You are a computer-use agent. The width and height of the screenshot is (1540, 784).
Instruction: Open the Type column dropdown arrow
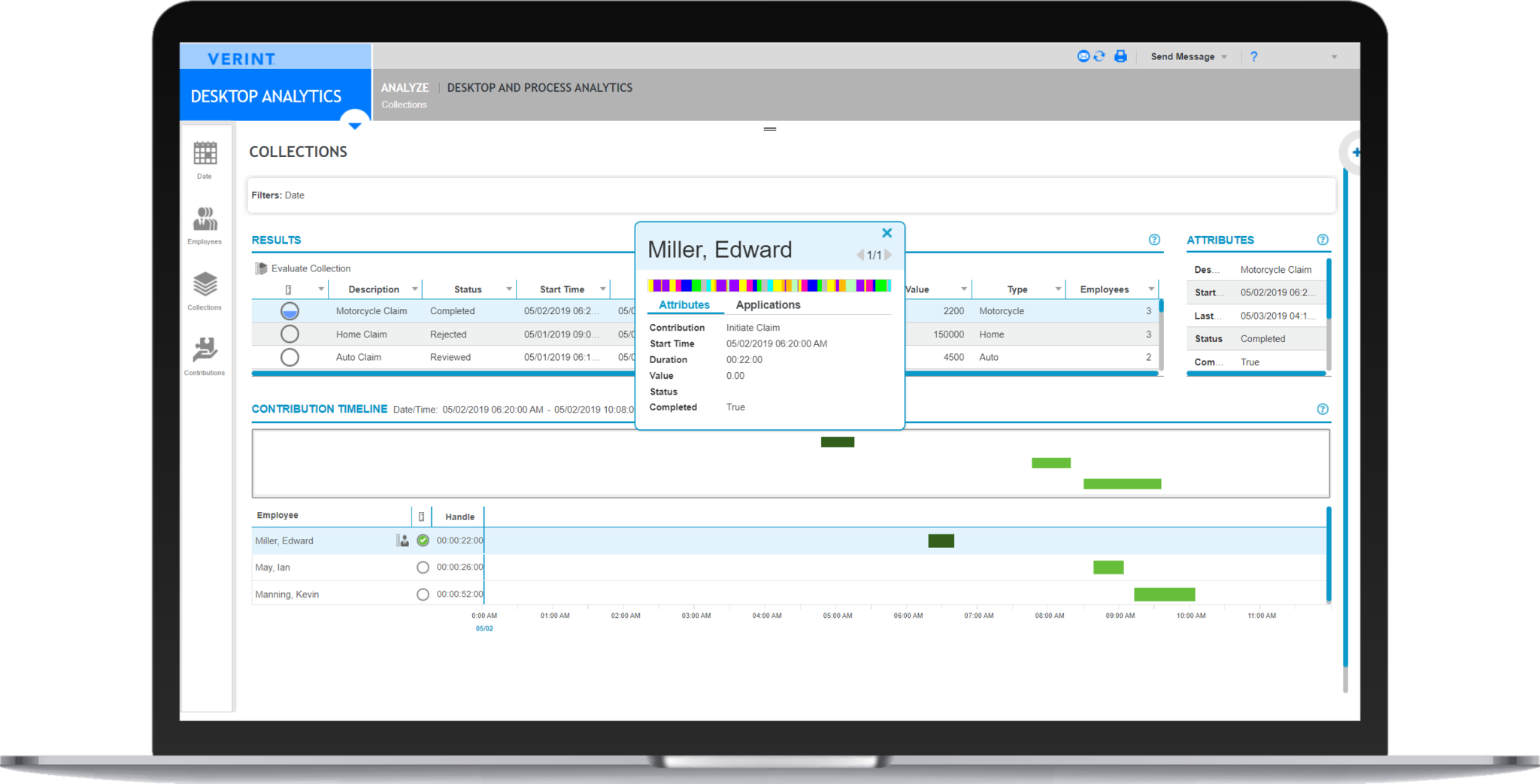1058,289
